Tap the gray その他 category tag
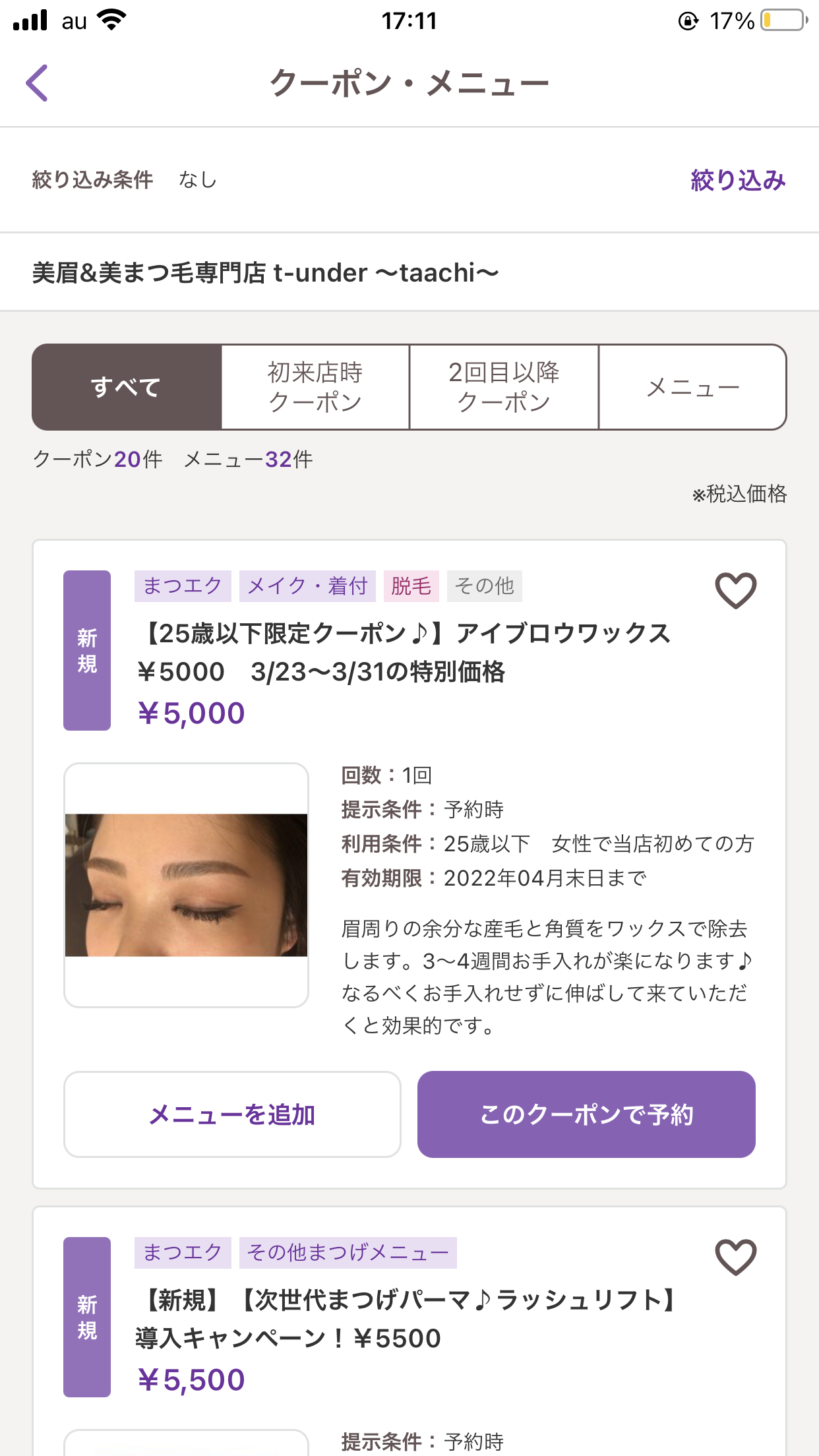Viewport: 819px width, 1456px height. click(485, 586)
